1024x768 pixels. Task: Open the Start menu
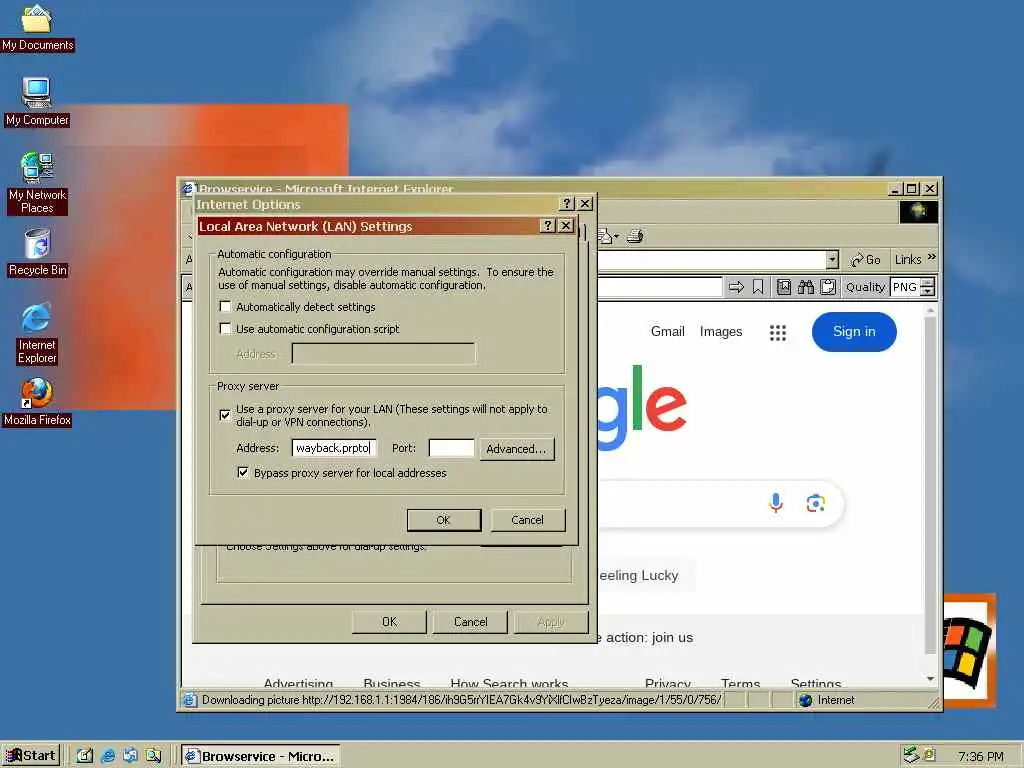[31, 756]
